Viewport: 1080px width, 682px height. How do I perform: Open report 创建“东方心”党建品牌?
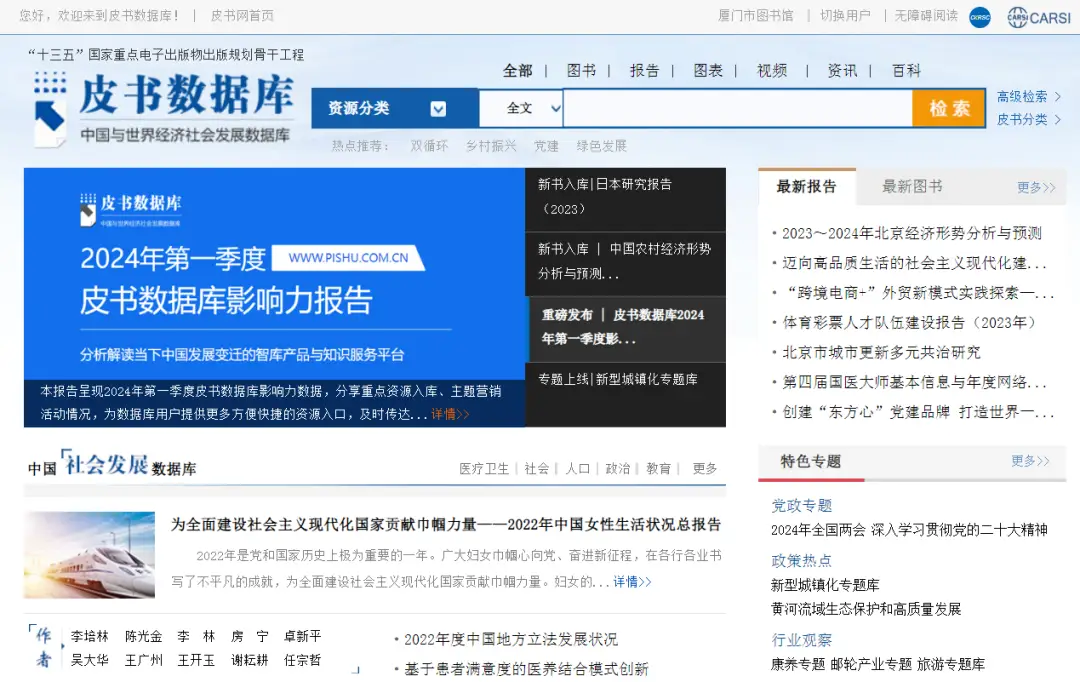(918, 412)
